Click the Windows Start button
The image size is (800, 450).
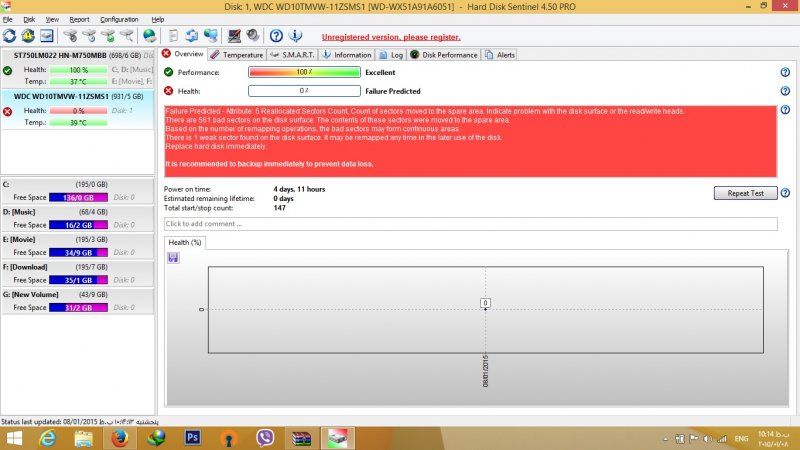click(x=14, y=438)
